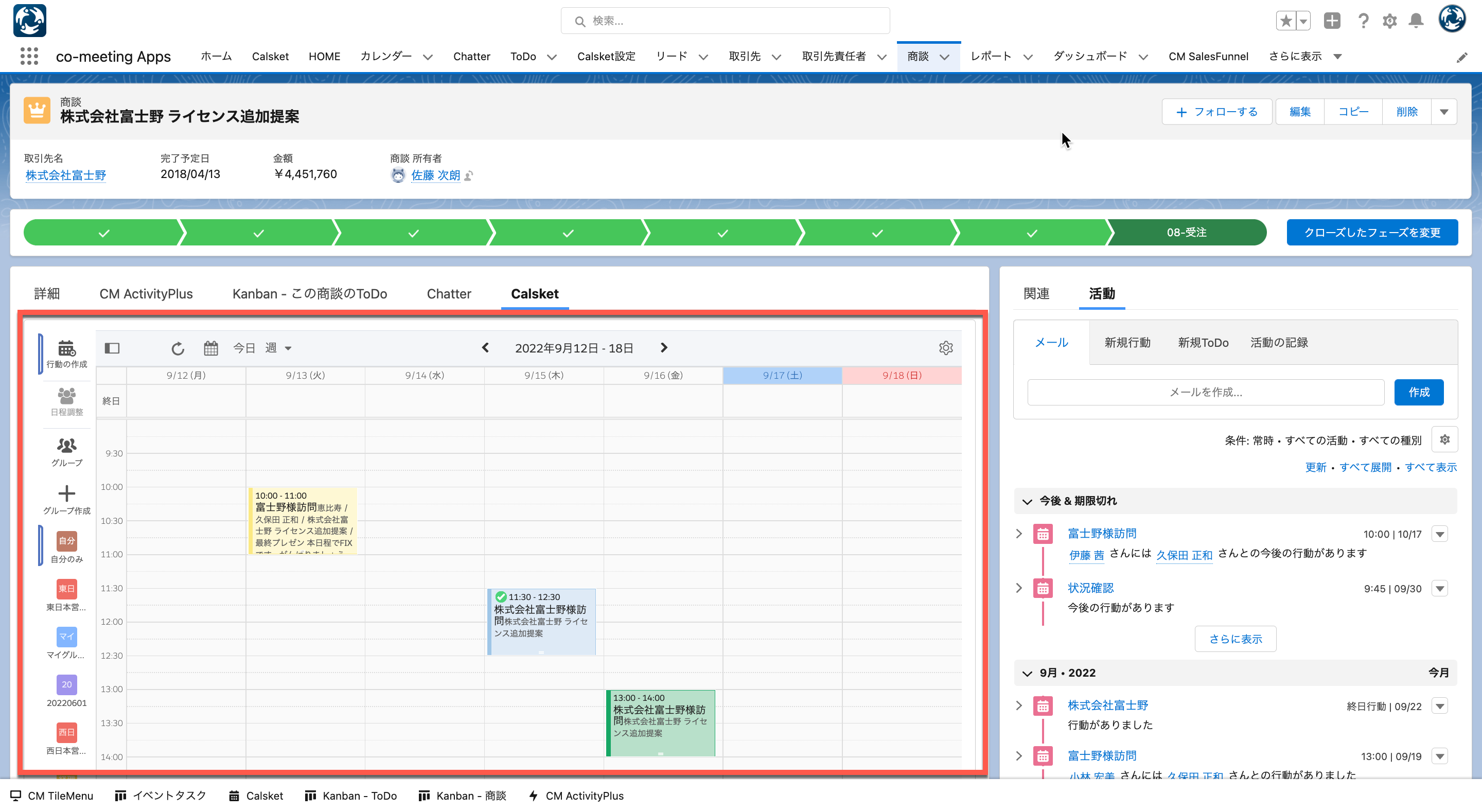The image size is (1482, 812).
Task: Open the favorites list dropdown arrow
Action: tap(1303, 21)
